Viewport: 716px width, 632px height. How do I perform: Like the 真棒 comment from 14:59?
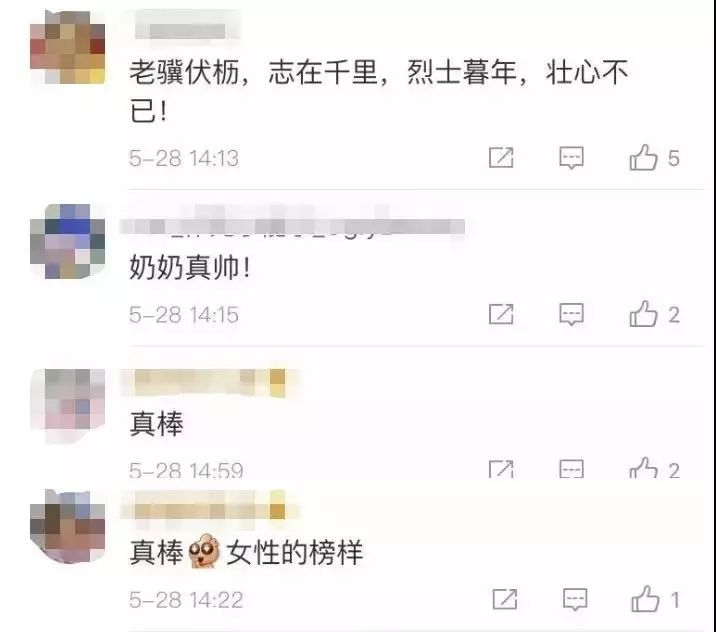(643, 468)
